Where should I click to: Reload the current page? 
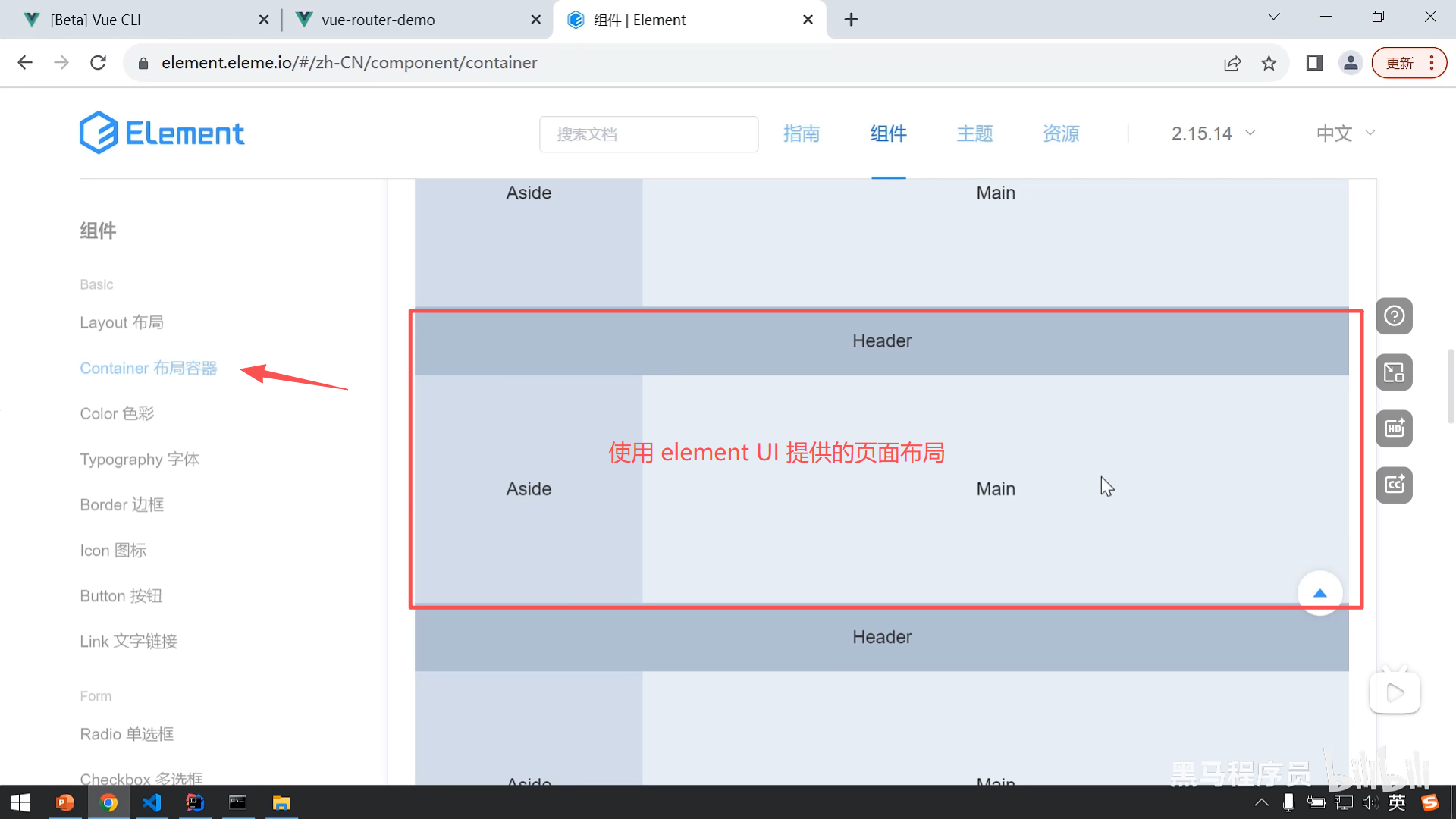coord(98,63)
